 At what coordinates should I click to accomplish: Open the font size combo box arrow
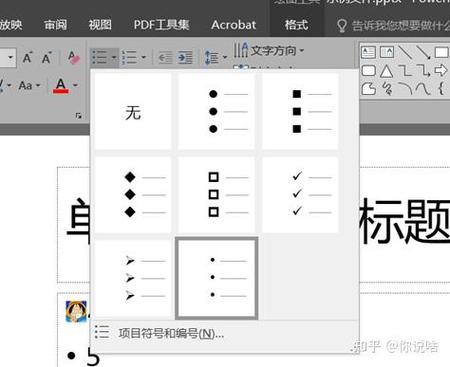point(10,58)
